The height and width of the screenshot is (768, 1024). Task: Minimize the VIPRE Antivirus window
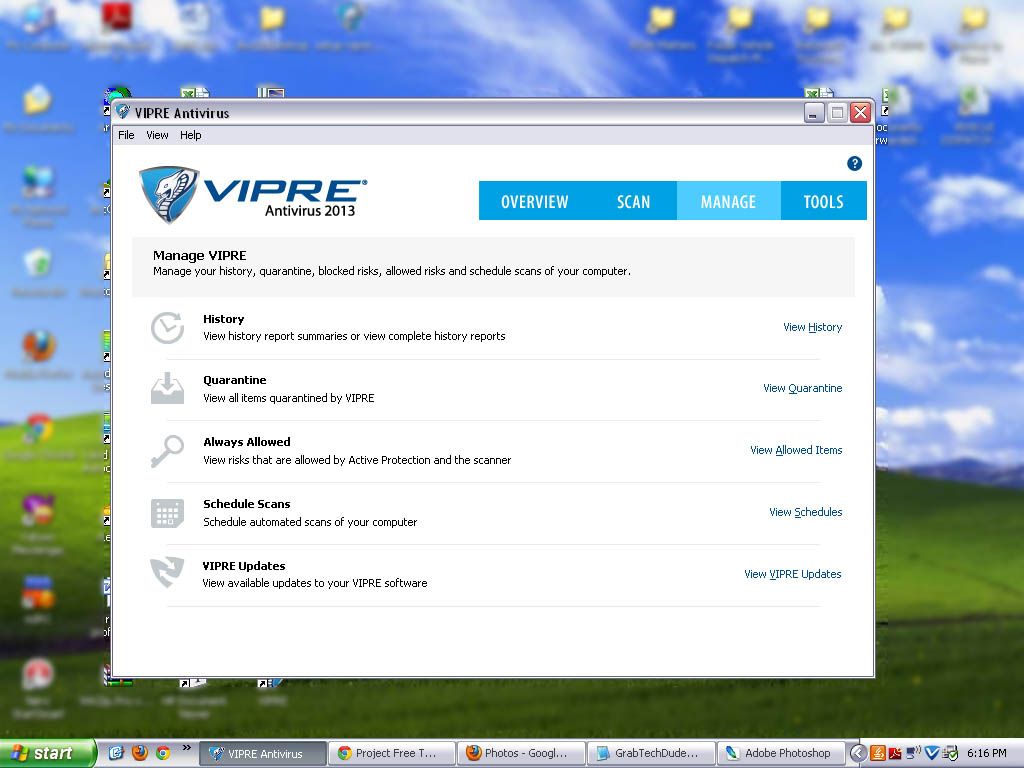pos(814,113)
